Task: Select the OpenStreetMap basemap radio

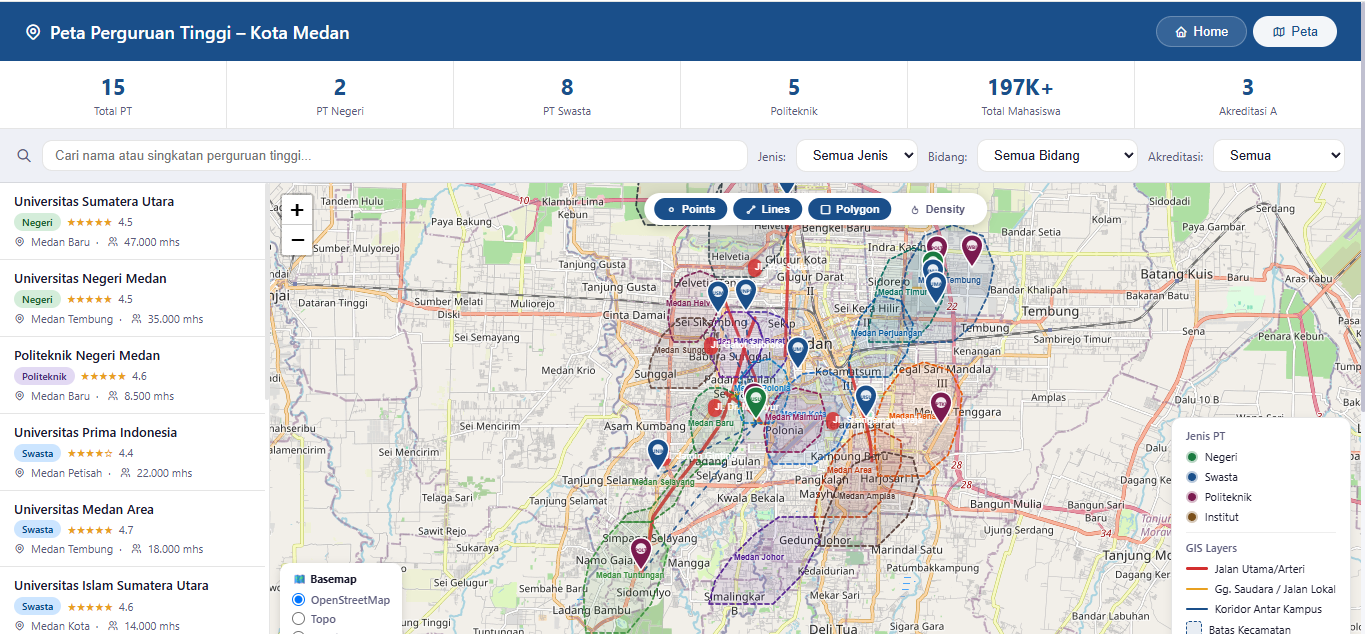Action: pyautogui.click(x=298, y=600)
